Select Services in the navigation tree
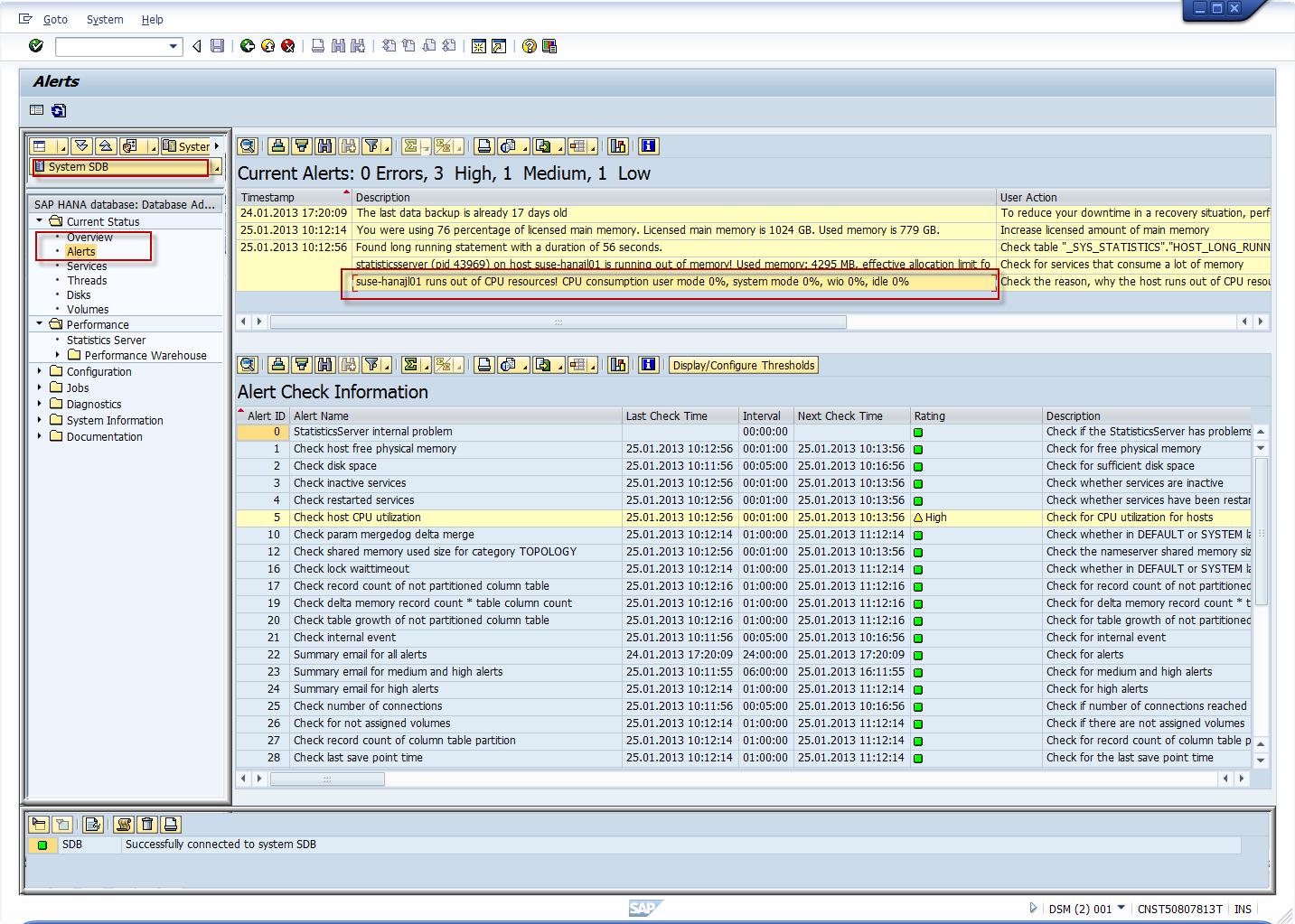Viewport: 1295px width, 924px height. coord(87,266)
